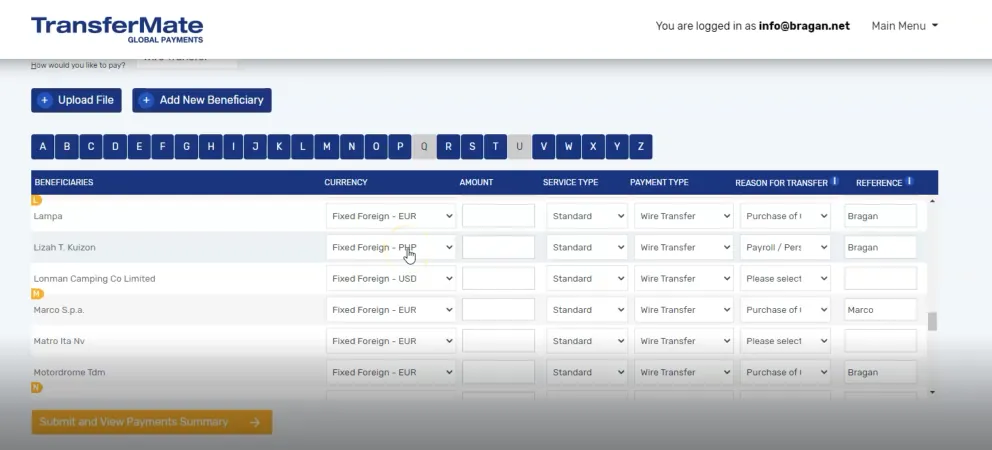Screen dimensions: 992x450
Task: Filter beneficiaries by letter A
Action: click(42, 147)
